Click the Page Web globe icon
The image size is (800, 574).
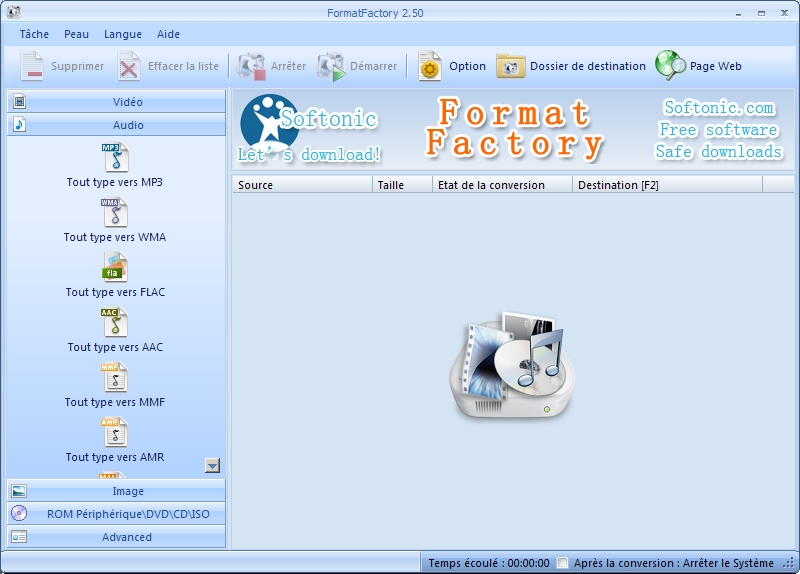coord(670,65)
